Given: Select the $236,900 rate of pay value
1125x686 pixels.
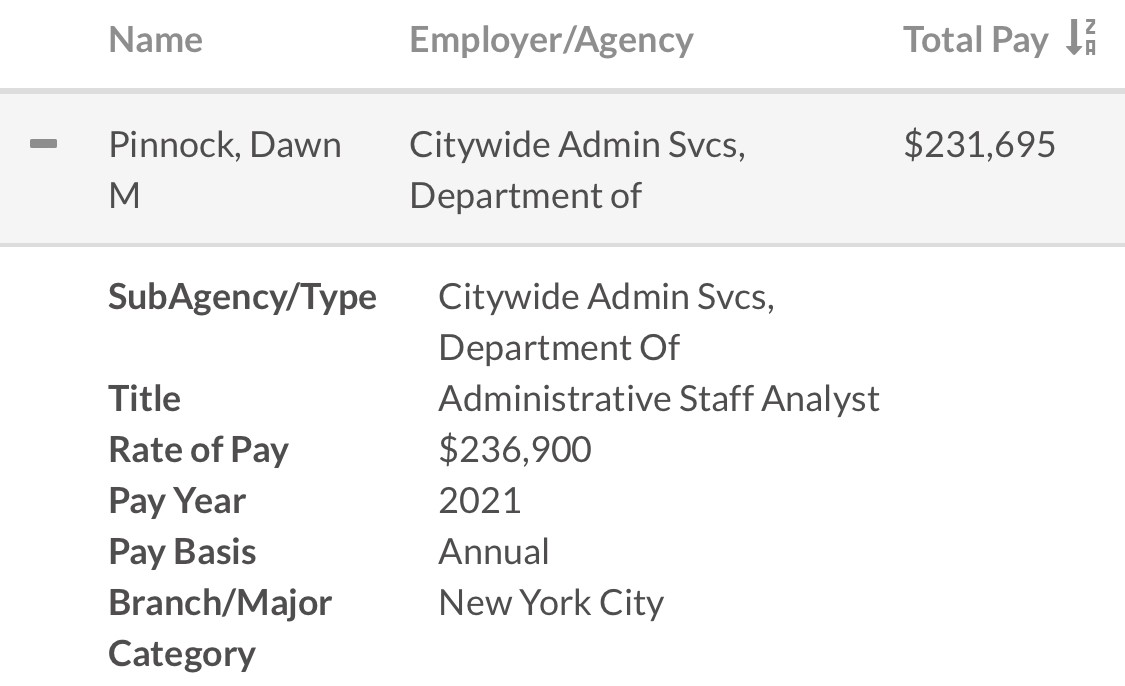Looking at the screenshot, I should click(x=515, y=450).
